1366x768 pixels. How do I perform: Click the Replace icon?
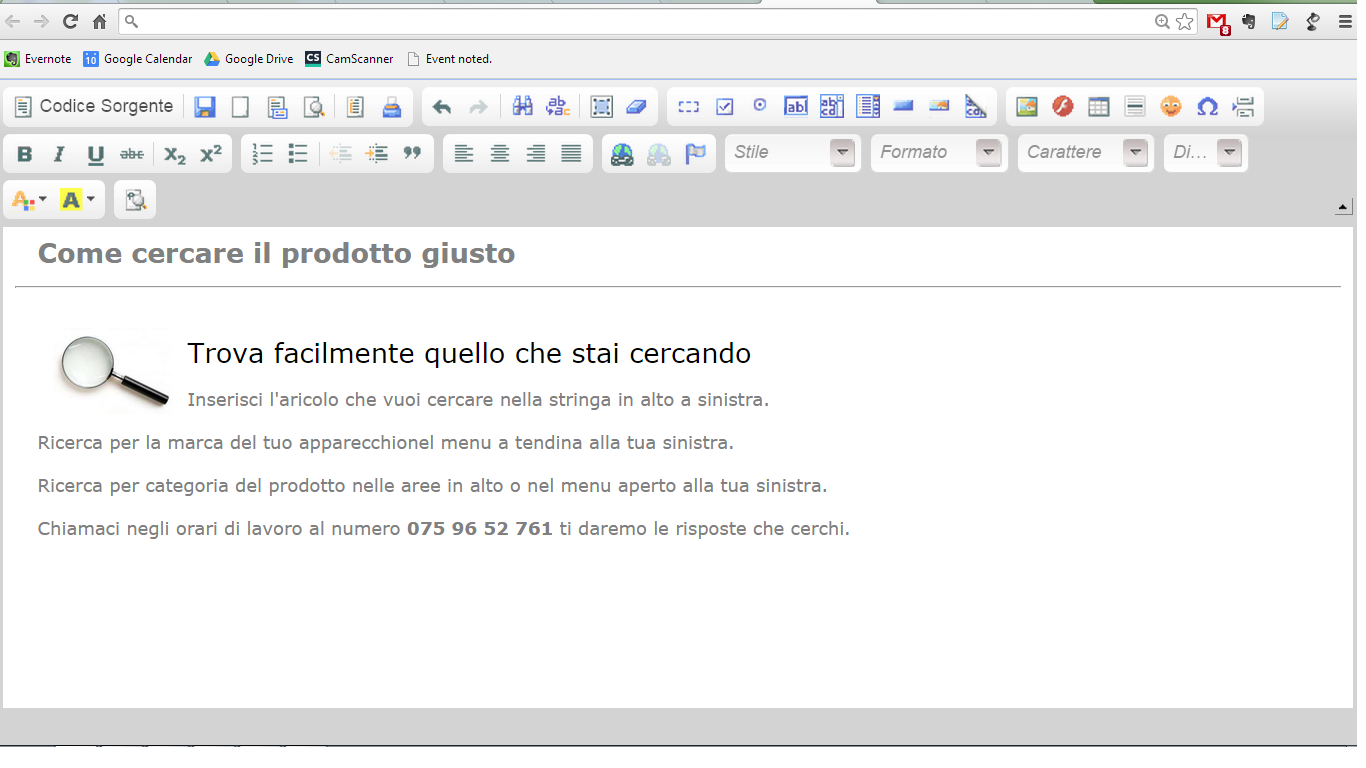pyautogui.click(x=558, y=107)
